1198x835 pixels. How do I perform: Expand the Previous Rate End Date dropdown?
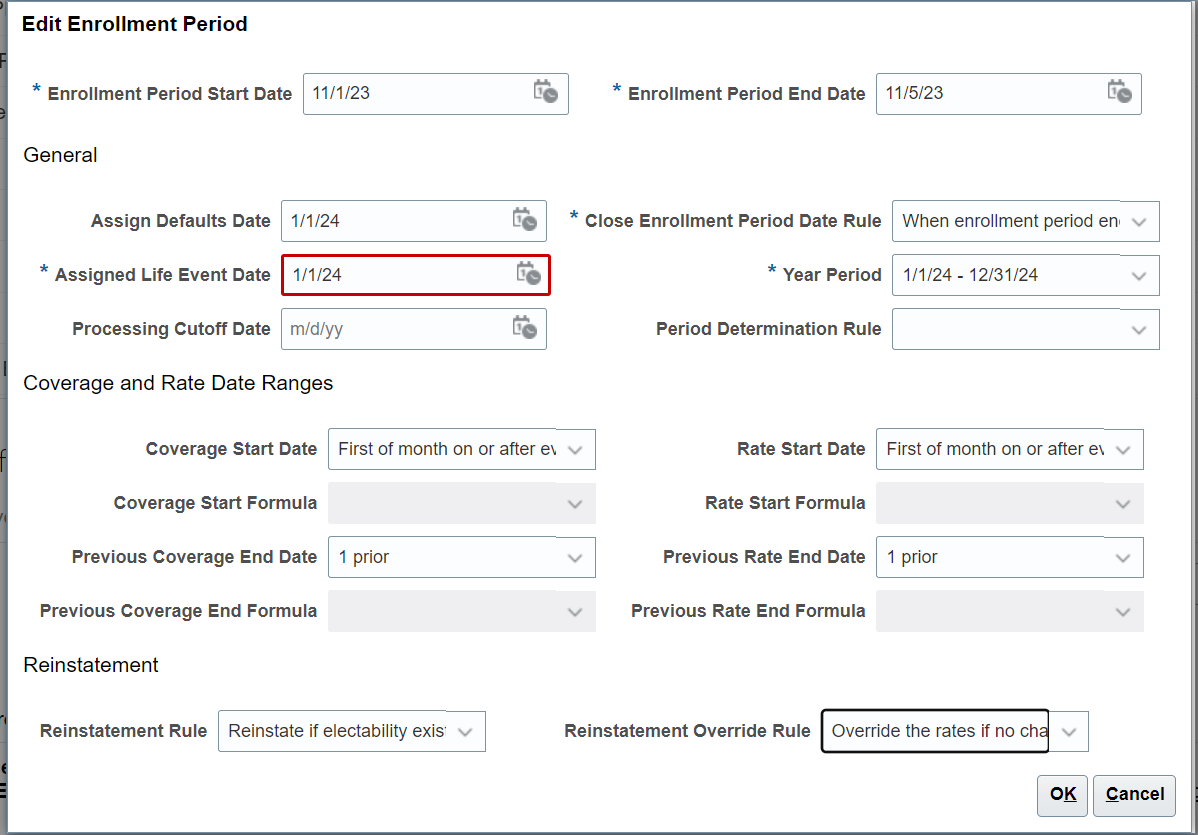1123,557
